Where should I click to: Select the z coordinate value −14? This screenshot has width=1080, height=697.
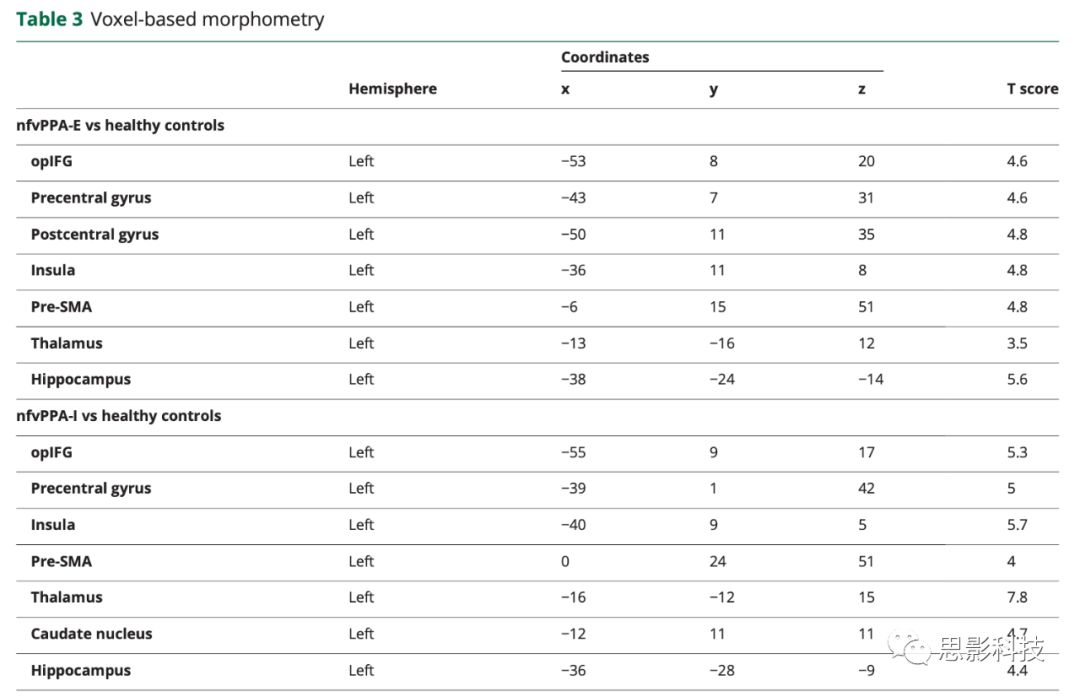(870, 380)
